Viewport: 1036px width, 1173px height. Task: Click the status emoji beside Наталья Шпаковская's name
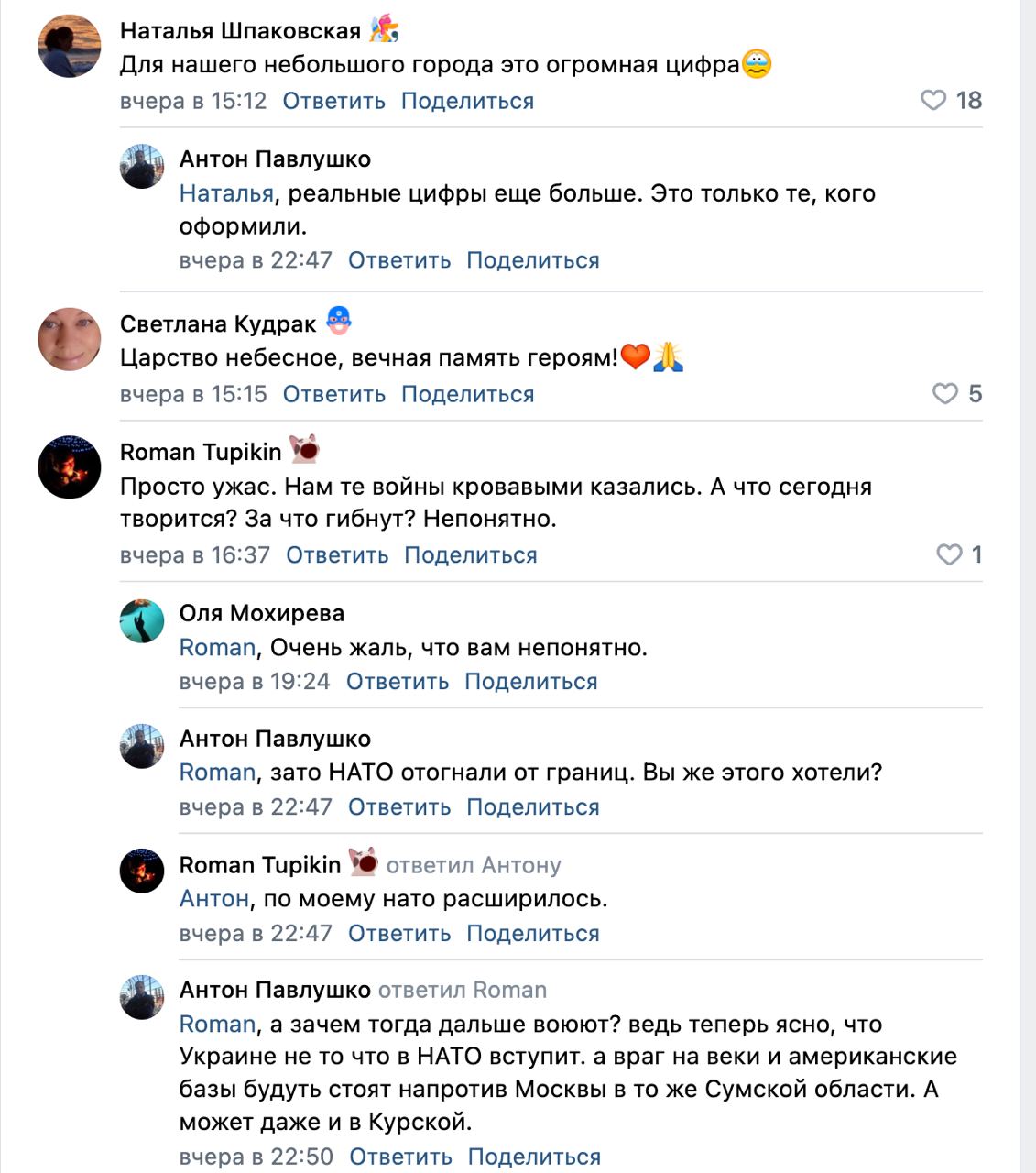point(384,29)
